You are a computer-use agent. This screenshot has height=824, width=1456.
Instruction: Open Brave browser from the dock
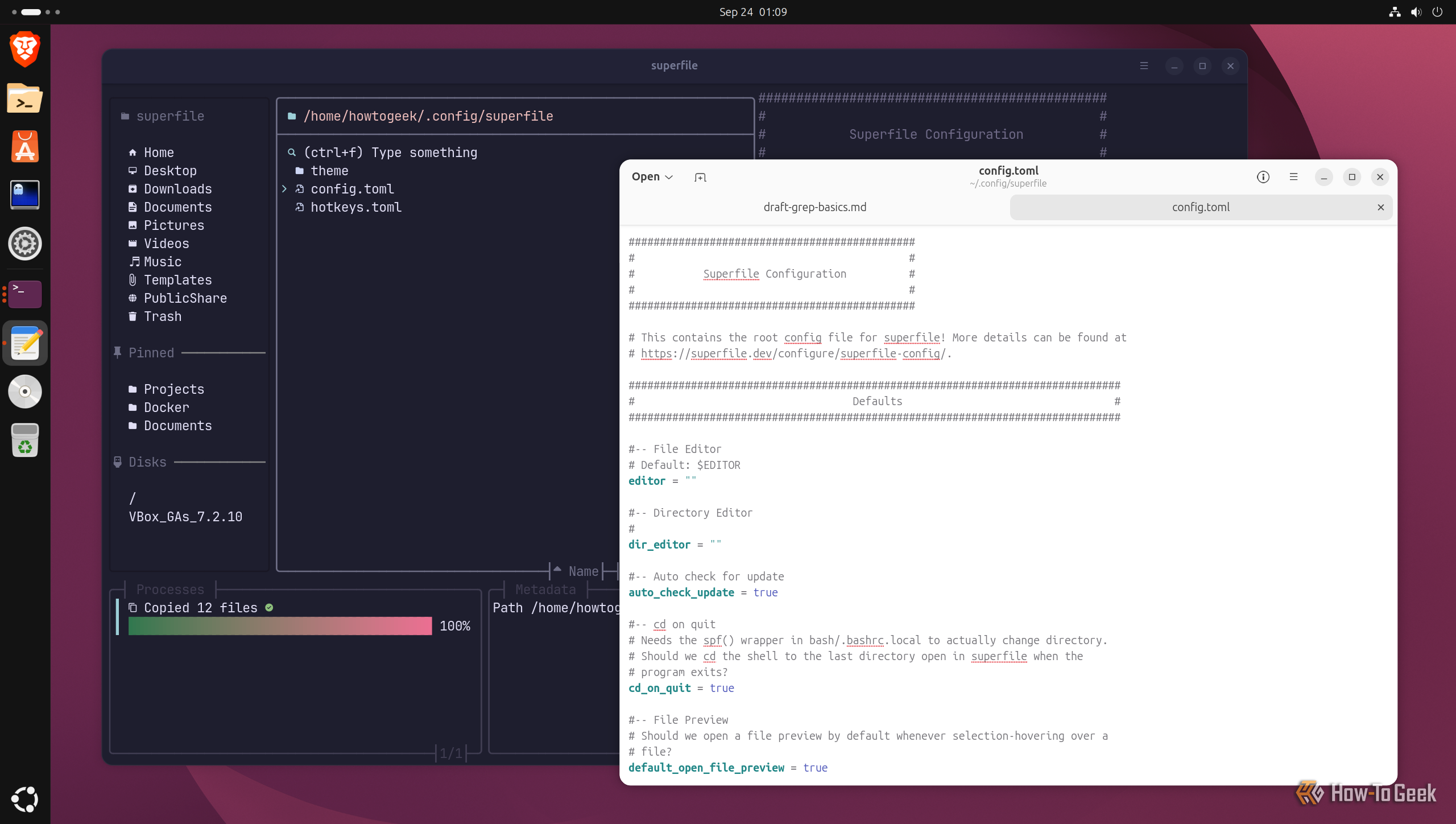25,50
